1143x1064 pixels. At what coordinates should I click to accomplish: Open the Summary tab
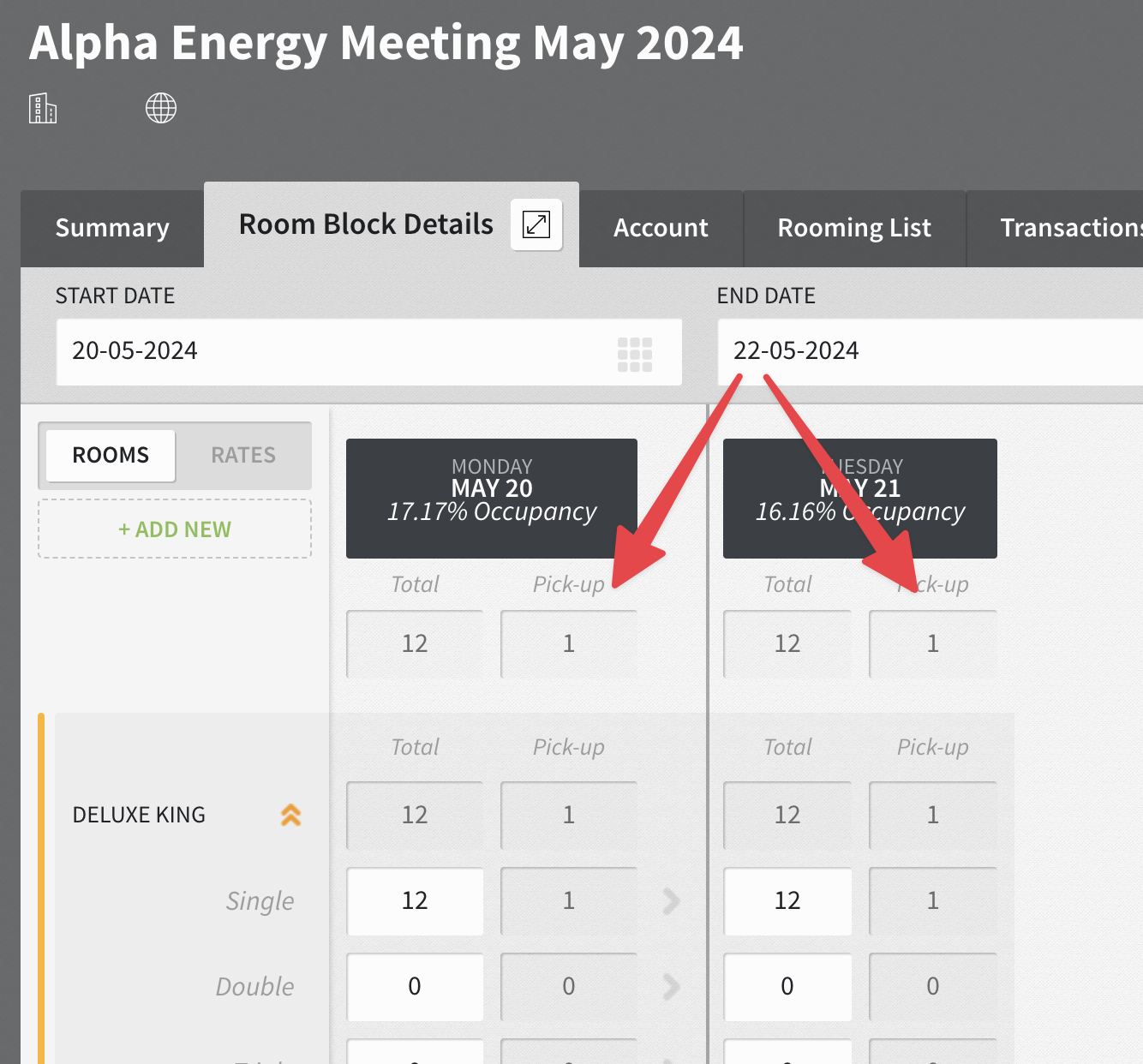coord(112,228)
